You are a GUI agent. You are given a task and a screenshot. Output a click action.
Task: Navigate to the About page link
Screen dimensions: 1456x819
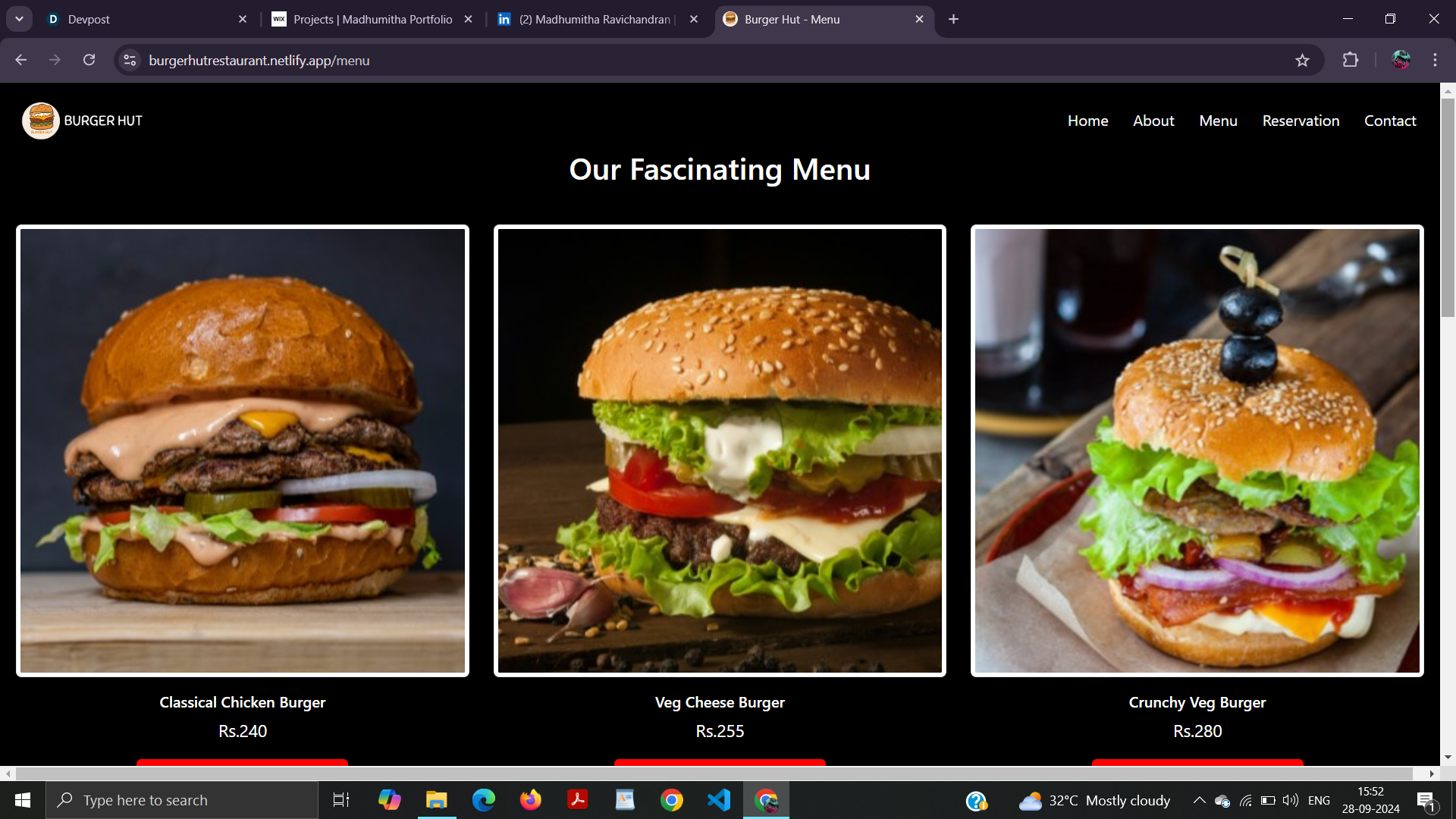coord(1153,121)
